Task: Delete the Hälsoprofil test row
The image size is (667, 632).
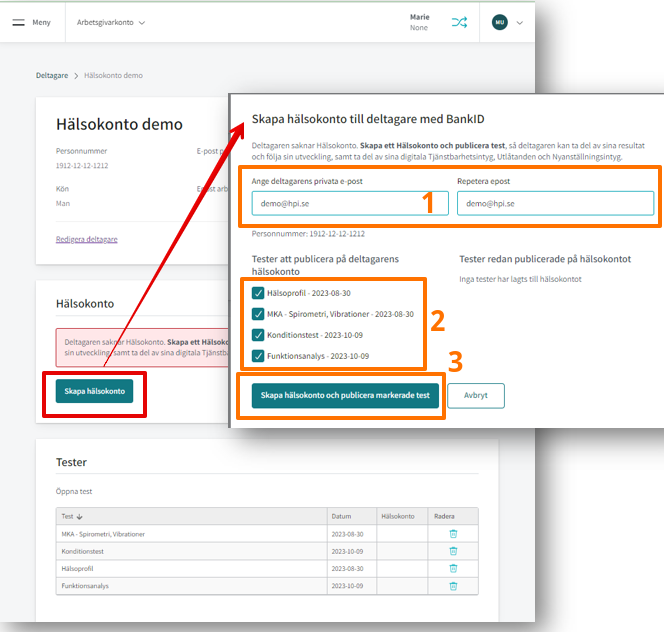Action: tap(453, 569)
